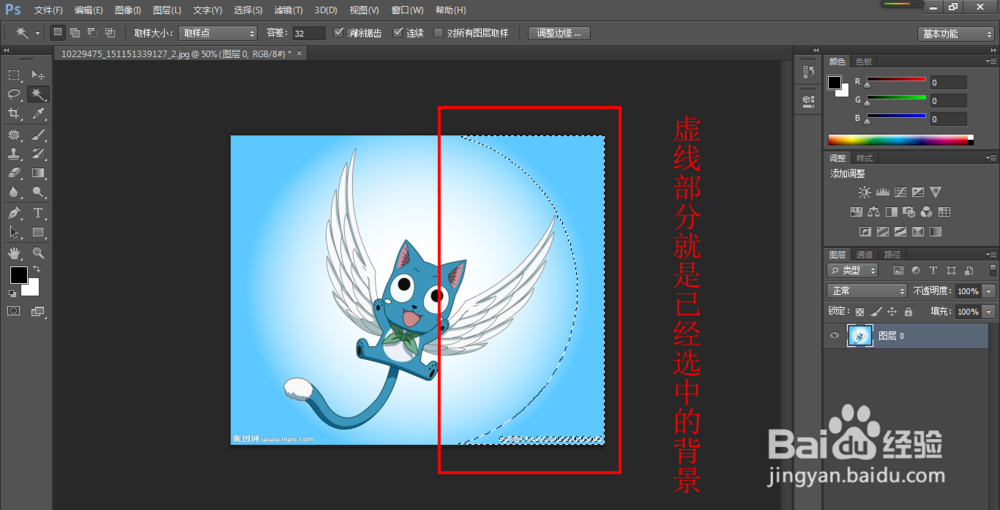Screen dimensions: 1000x510
Task: Add a Levels adjustment
Action: [x=883, y=192]
